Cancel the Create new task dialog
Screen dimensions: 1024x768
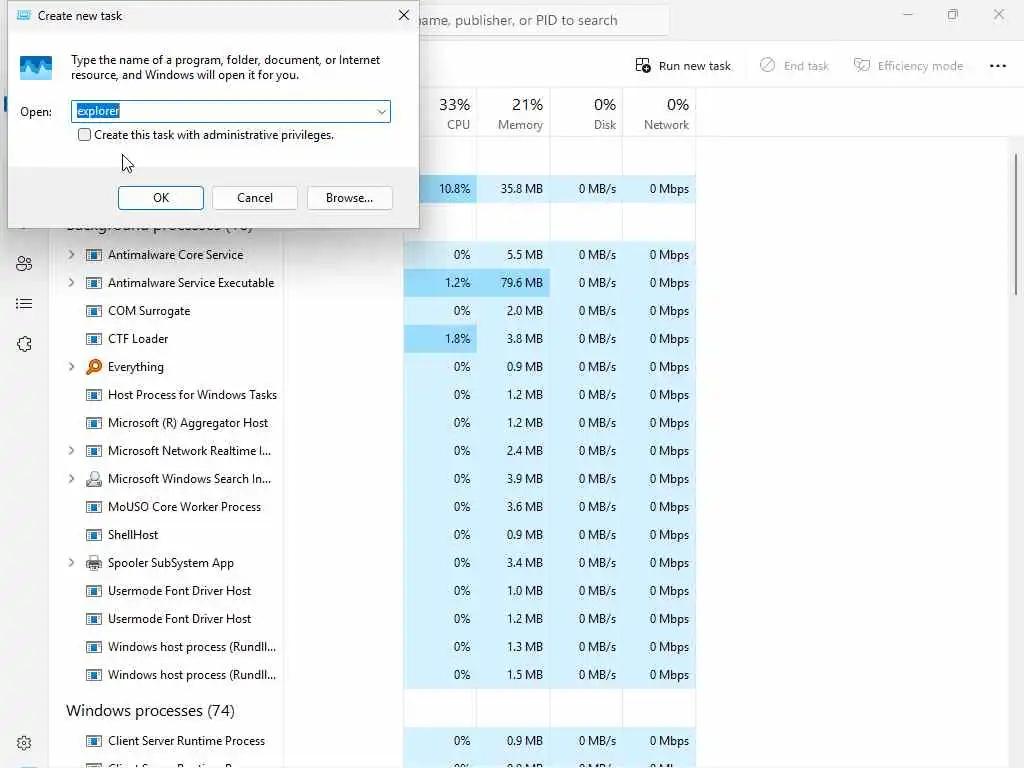(x=255, y=198)
